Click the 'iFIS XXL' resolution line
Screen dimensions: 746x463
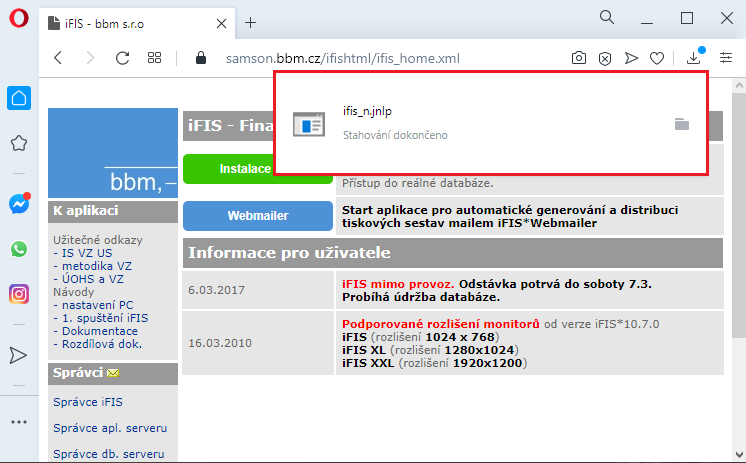[x=434, y=364]
